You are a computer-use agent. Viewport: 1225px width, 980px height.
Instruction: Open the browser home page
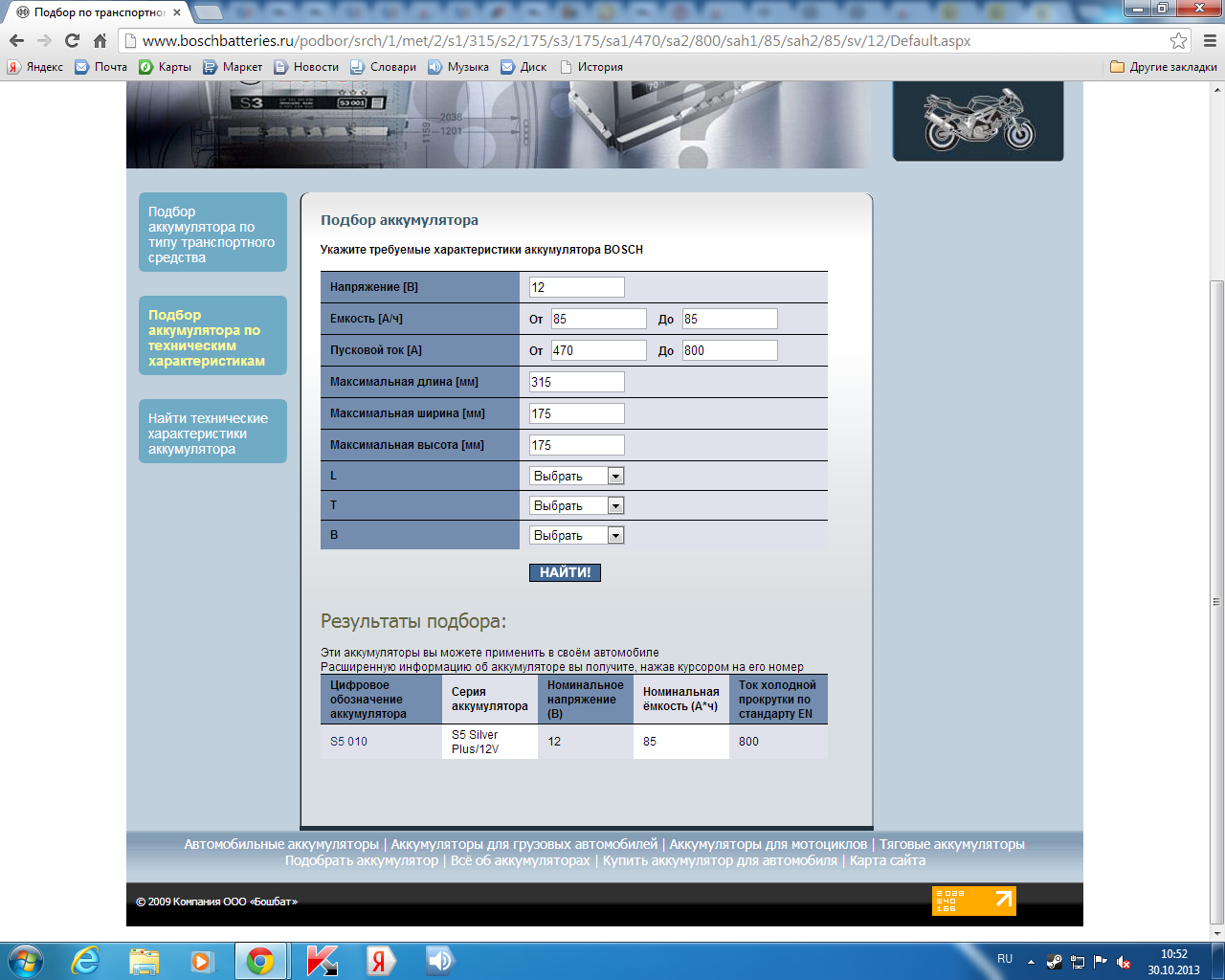pyautogui.click(x=100, y=41)
